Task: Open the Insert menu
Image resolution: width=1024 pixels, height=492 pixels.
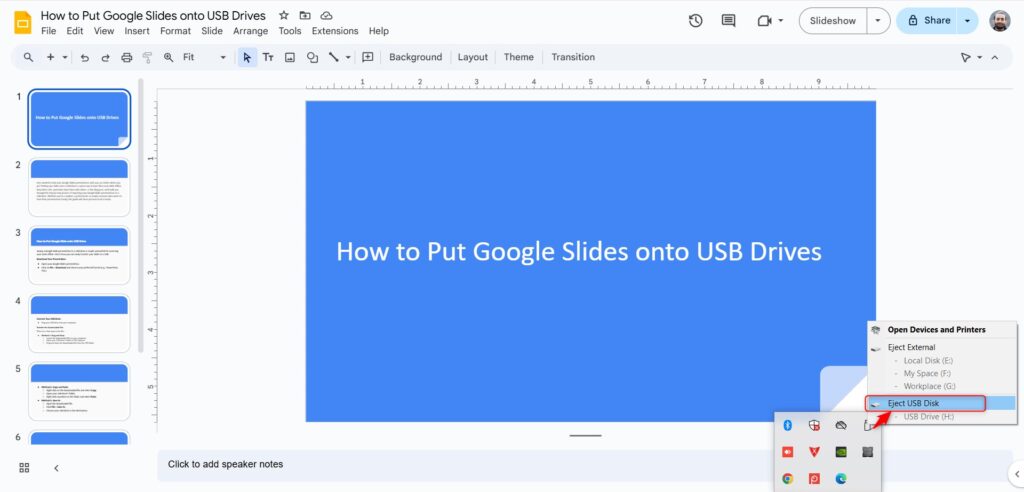Action: pyautogui.click(x=137, y=31)
